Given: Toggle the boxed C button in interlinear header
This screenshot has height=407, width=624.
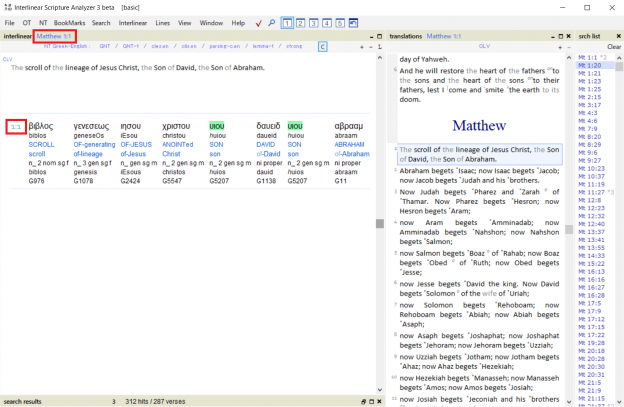Looking at the screenshot, I should [x=323, y=47].
